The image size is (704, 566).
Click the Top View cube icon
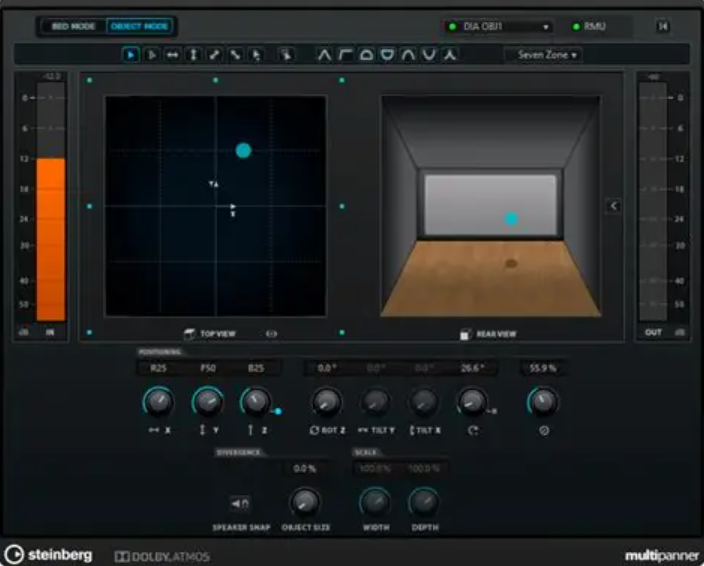pyautogui.click(x=188, y=334)
